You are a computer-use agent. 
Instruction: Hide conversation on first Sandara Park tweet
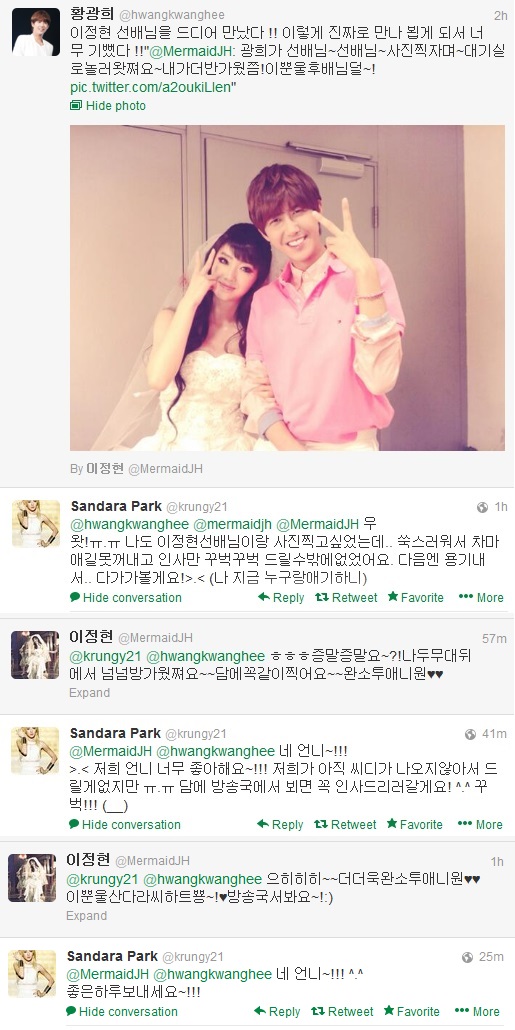tap(125, 597)
